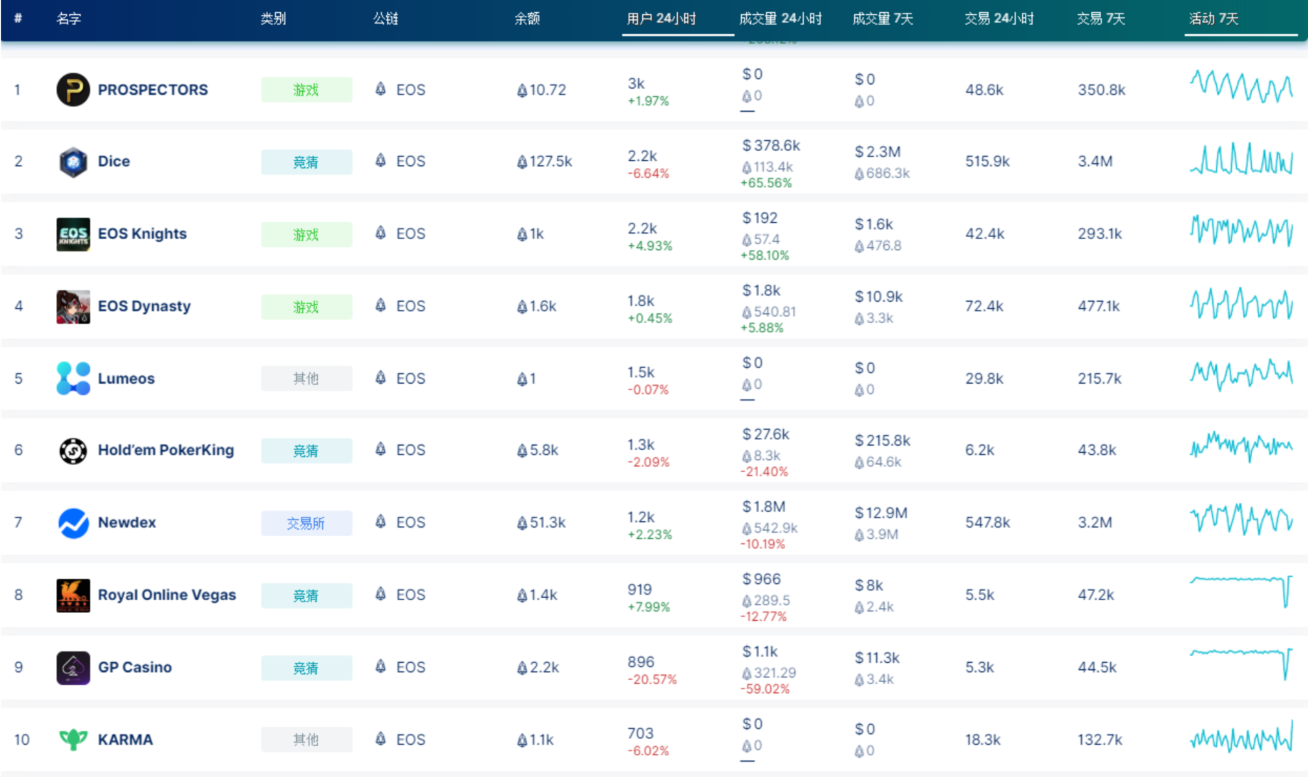Sort by 用户 24小时 column header

pos(661,19)
